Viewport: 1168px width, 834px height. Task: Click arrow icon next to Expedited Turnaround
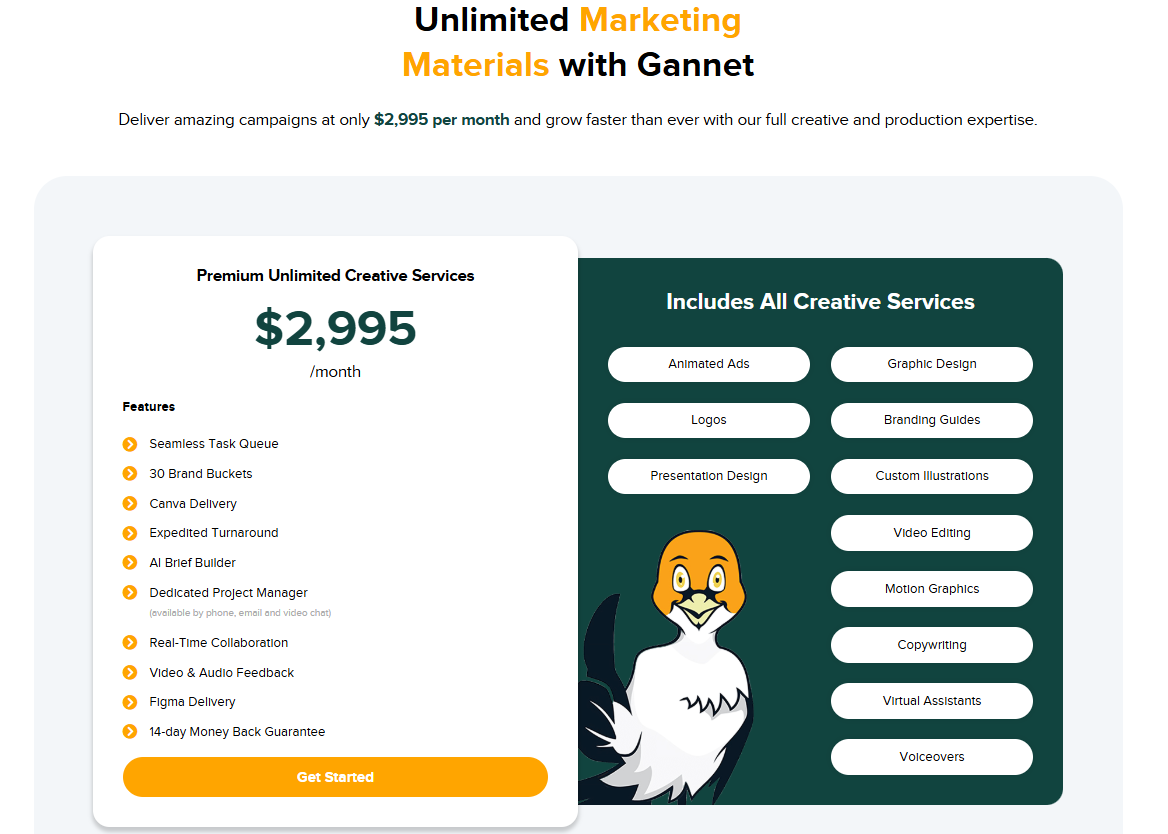click(130, 533)
